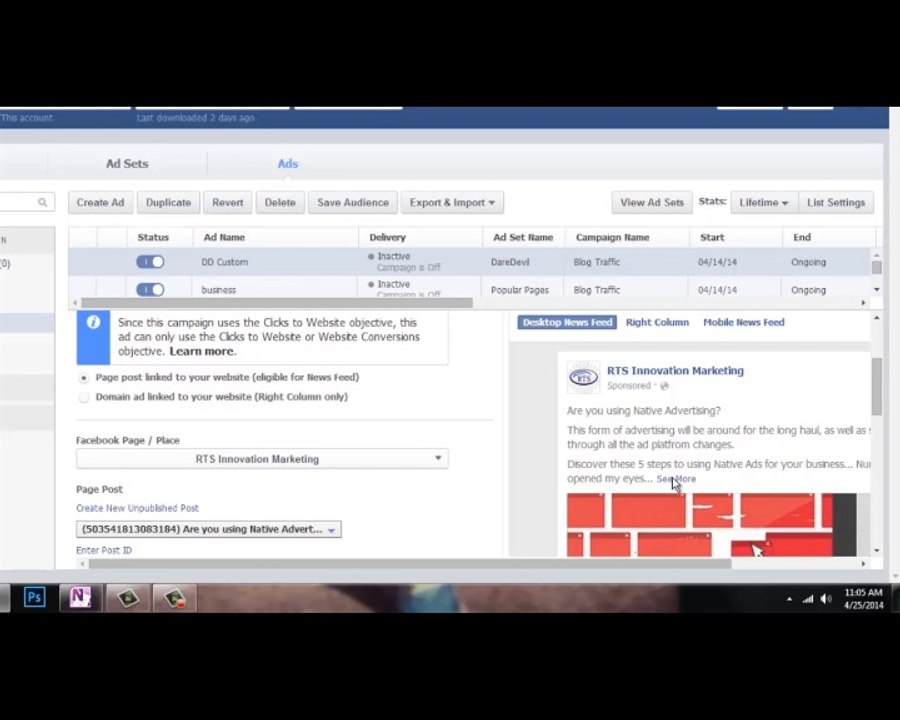Switch to the Ad Sets tab
Viewport: 900px width, 720px height.
[x=127, y=164]
